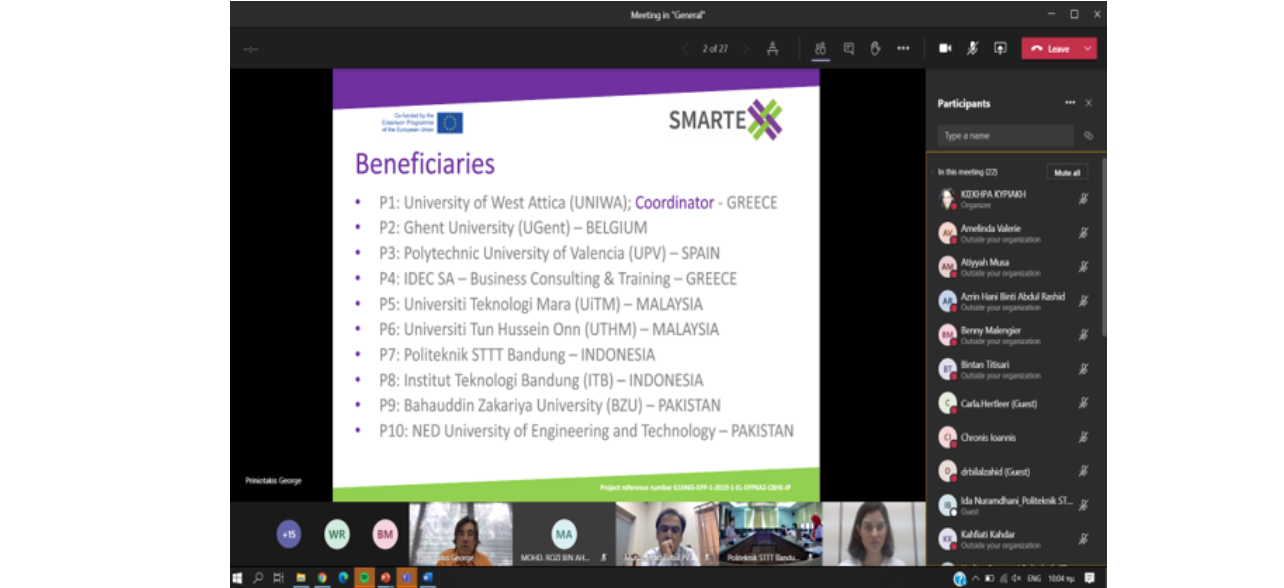1284x588 pixels.
Task: Go to the previous slide
Action: pyautogui.click(x=685, y=48)
